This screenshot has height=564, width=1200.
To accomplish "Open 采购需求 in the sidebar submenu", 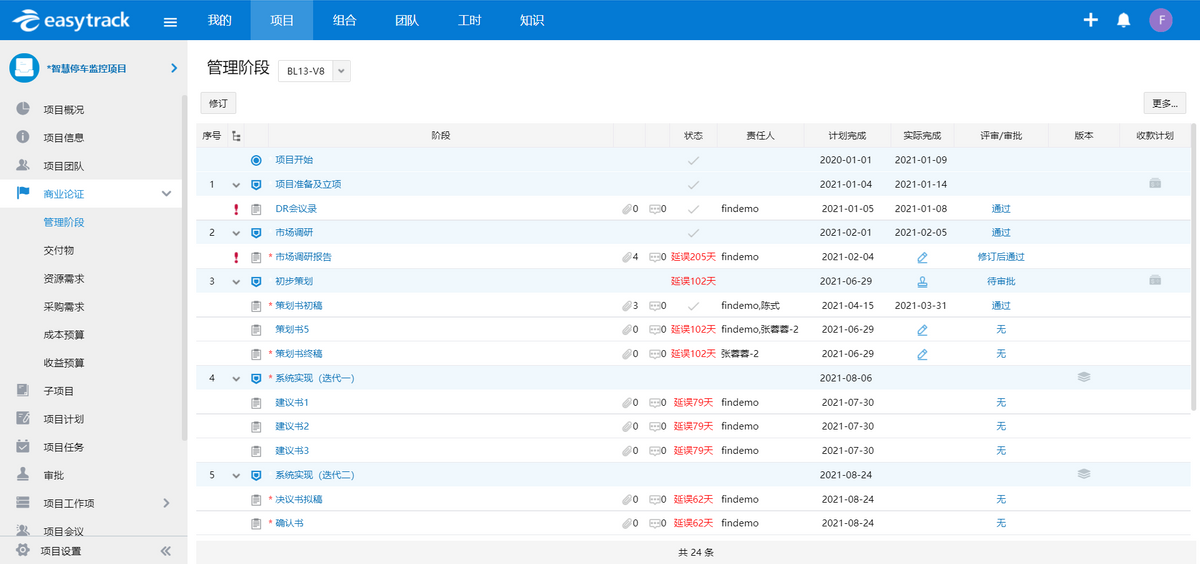I will click(64, 307).
